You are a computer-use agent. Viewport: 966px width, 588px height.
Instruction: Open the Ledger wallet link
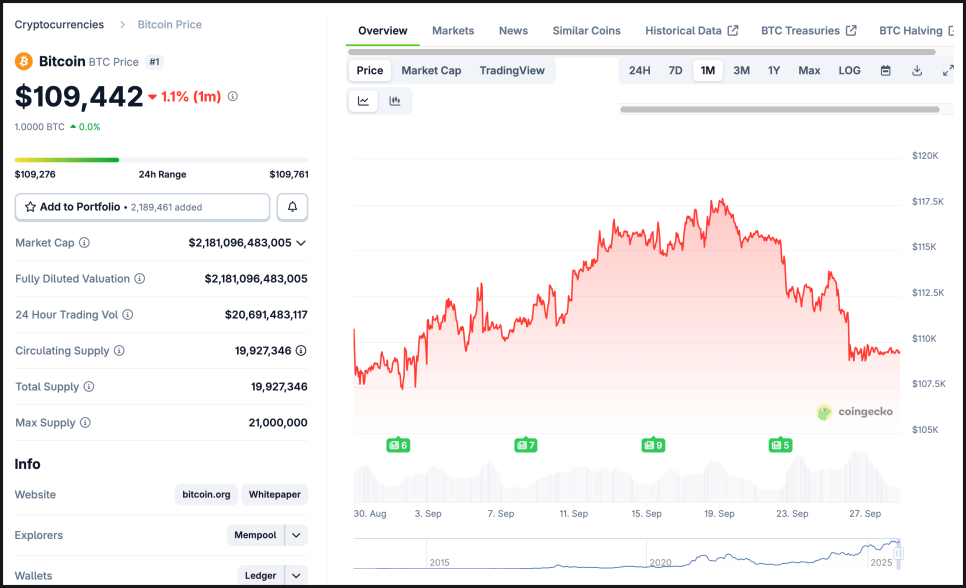click(x=261, y=576)
